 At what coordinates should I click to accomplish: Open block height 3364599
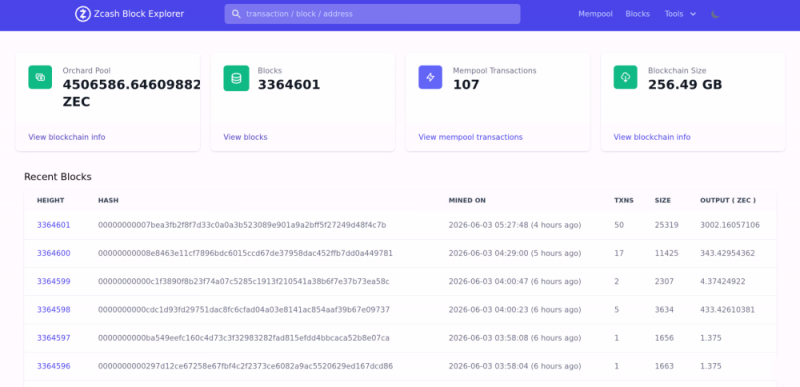click(54, 281)
